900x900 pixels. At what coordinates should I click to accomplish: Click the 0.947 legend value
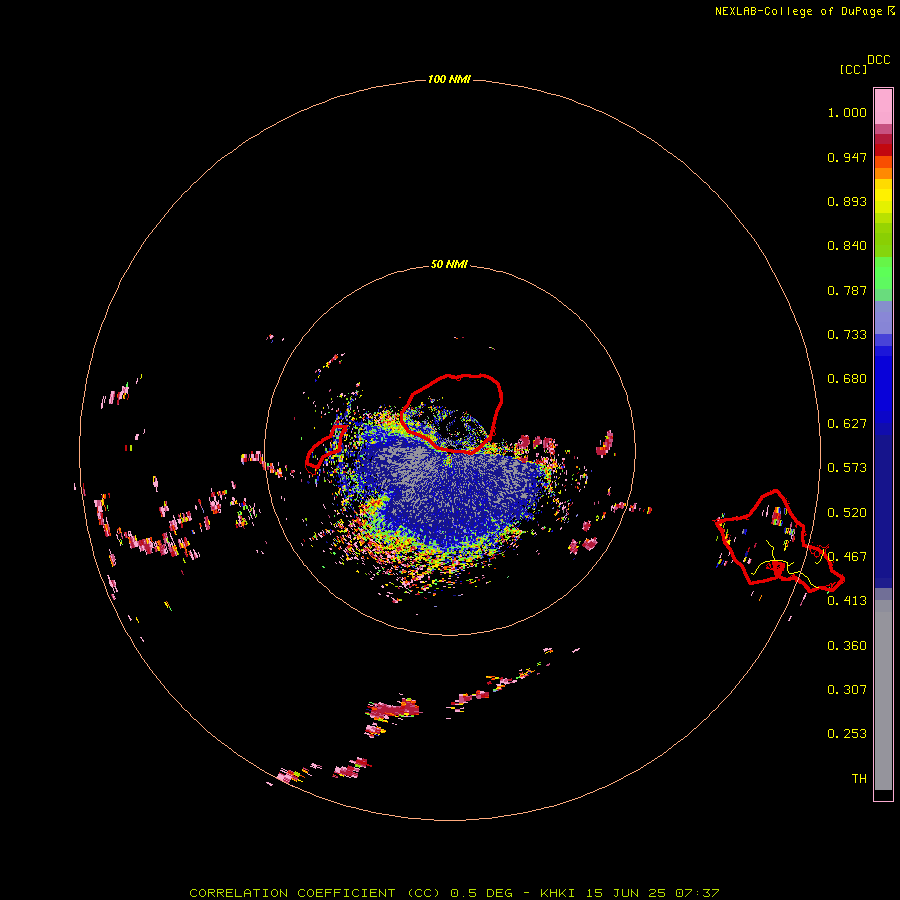pos(847,157)
